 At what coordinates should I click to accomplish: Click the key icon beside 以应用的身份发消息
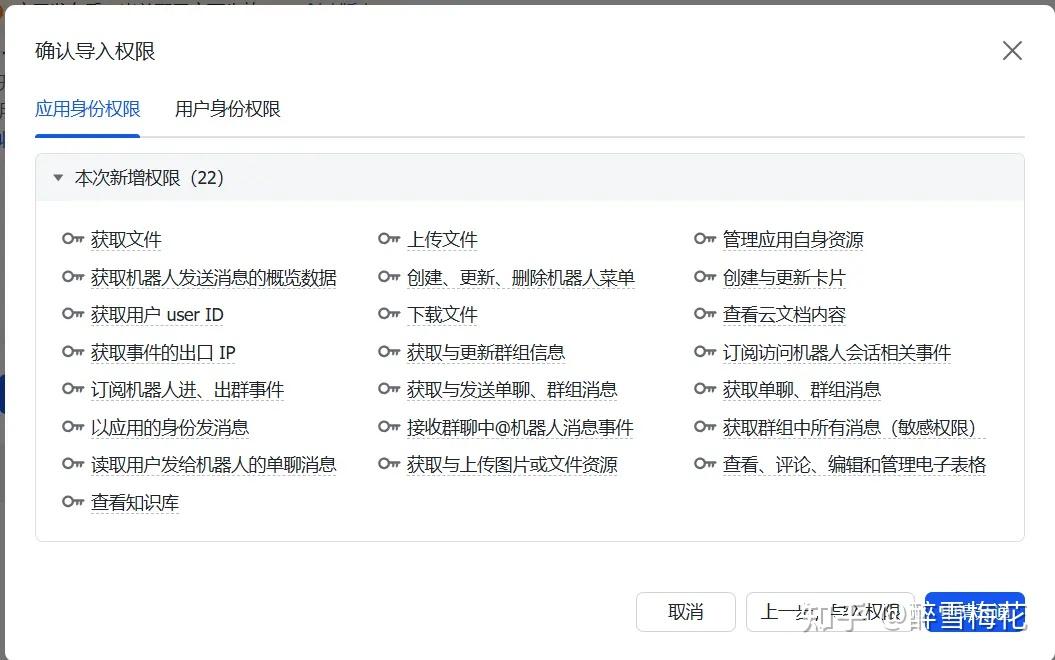point(72,427)
